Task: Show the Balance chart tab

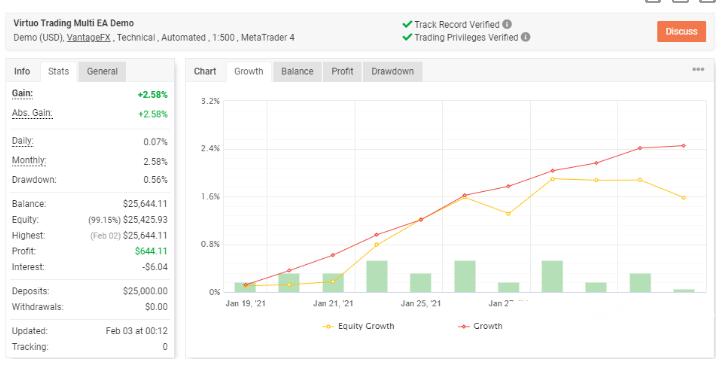Action: click(297, 71)
